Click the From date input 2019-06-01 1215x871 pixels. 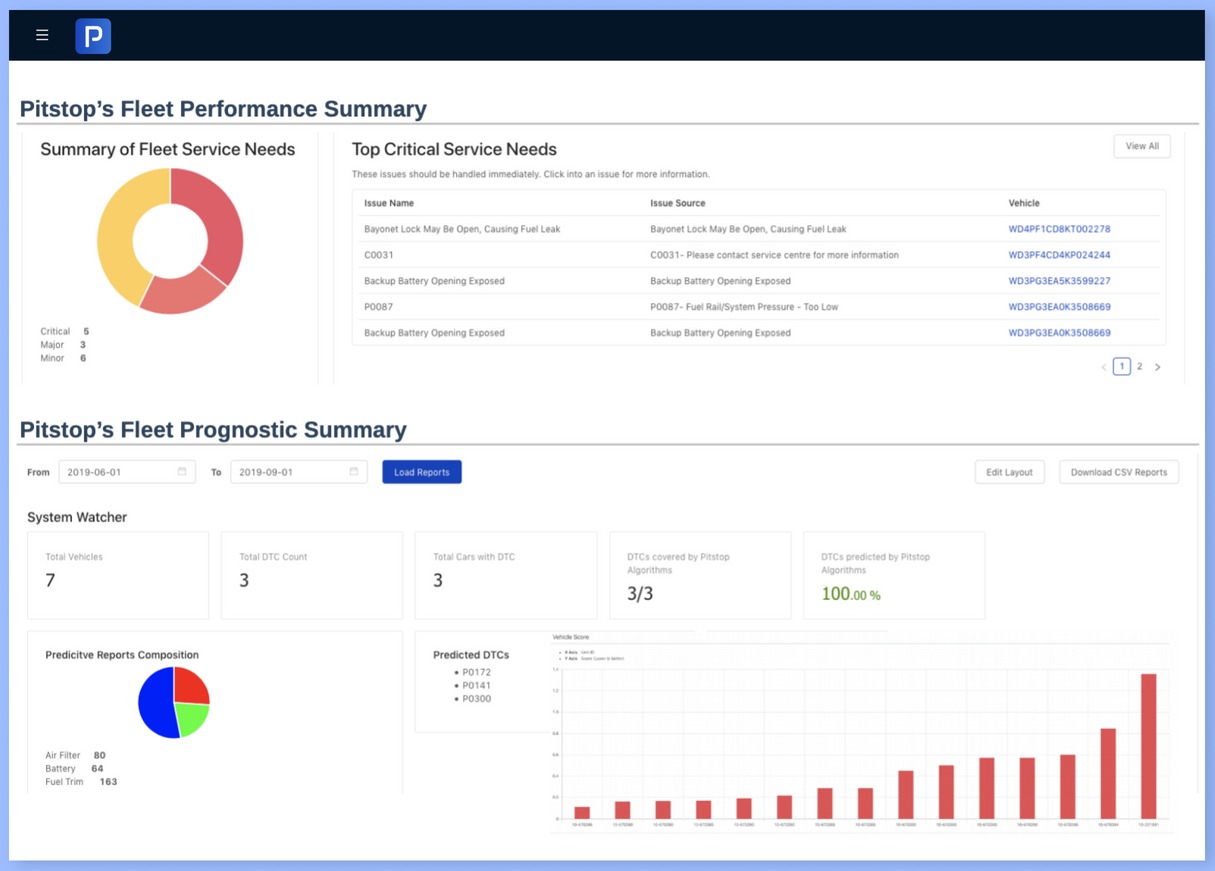click(x=115, y=472)
